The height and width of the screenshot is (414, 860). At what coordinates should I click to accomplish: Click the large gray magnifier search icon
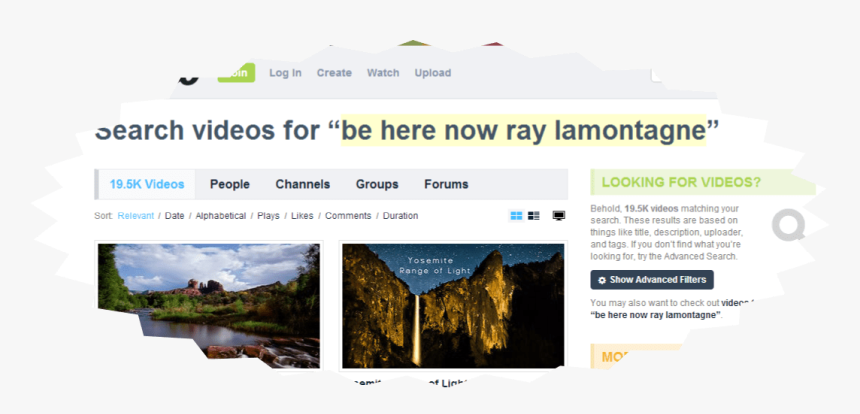click(x=789, y=225)
